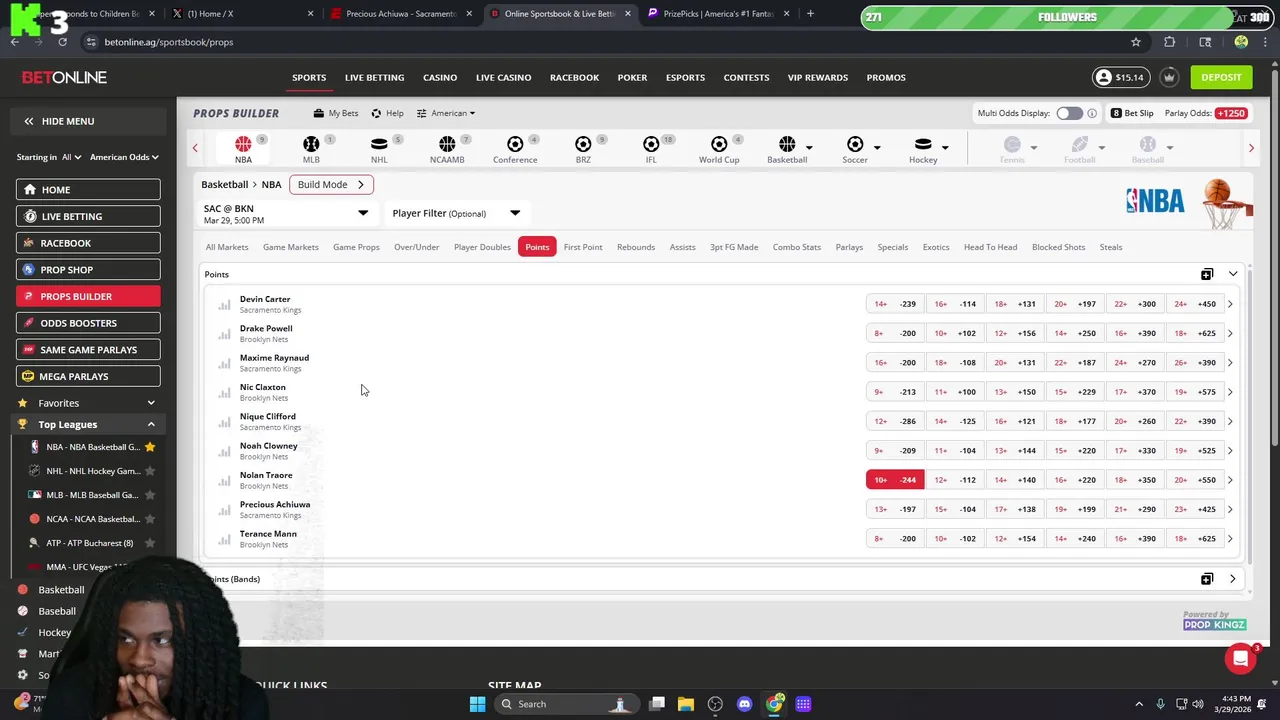Screen dimensions: 1280x720
Task: Click the multi-view icon in Points header
Action: pyautogui.click(x=1207, y=274)
